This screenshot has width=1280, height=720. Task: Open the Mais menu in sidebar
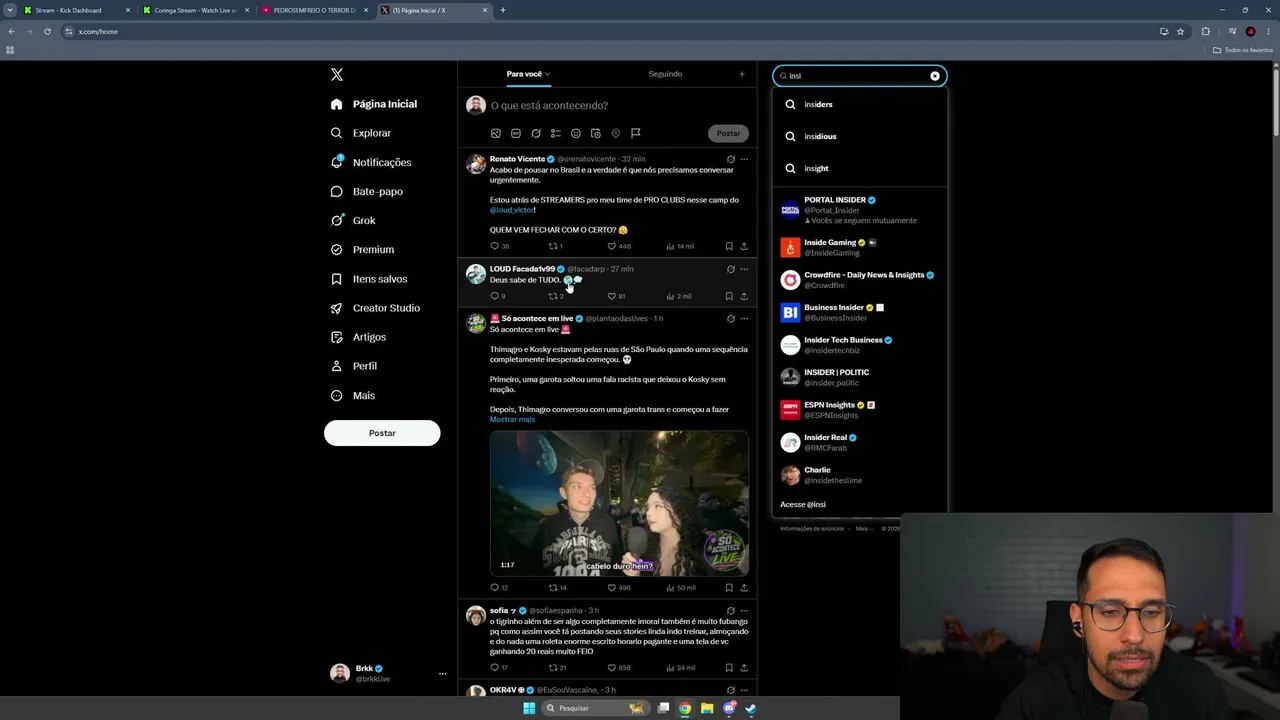(353, 395)
